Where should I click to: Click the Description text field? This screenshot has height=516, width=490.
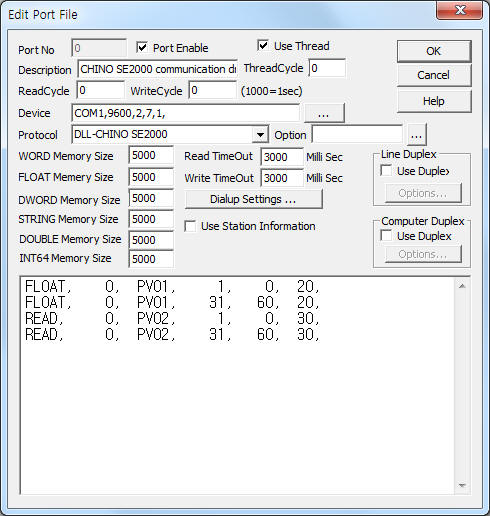157,69
